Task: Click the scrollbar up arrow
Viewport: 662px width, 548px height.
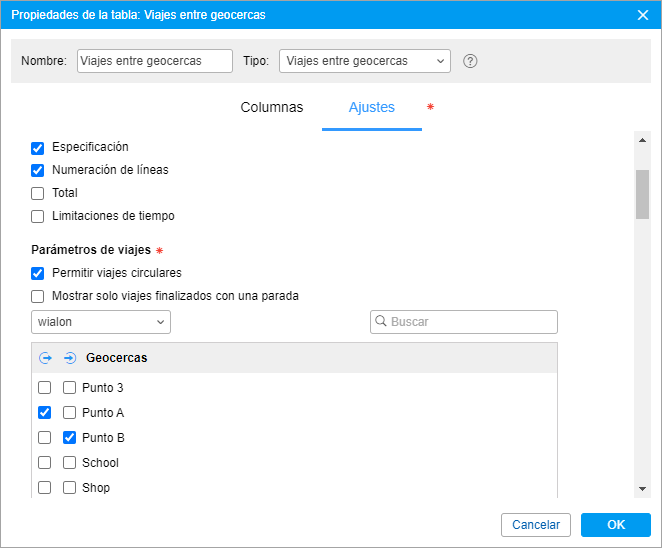Action: (642, 141)
